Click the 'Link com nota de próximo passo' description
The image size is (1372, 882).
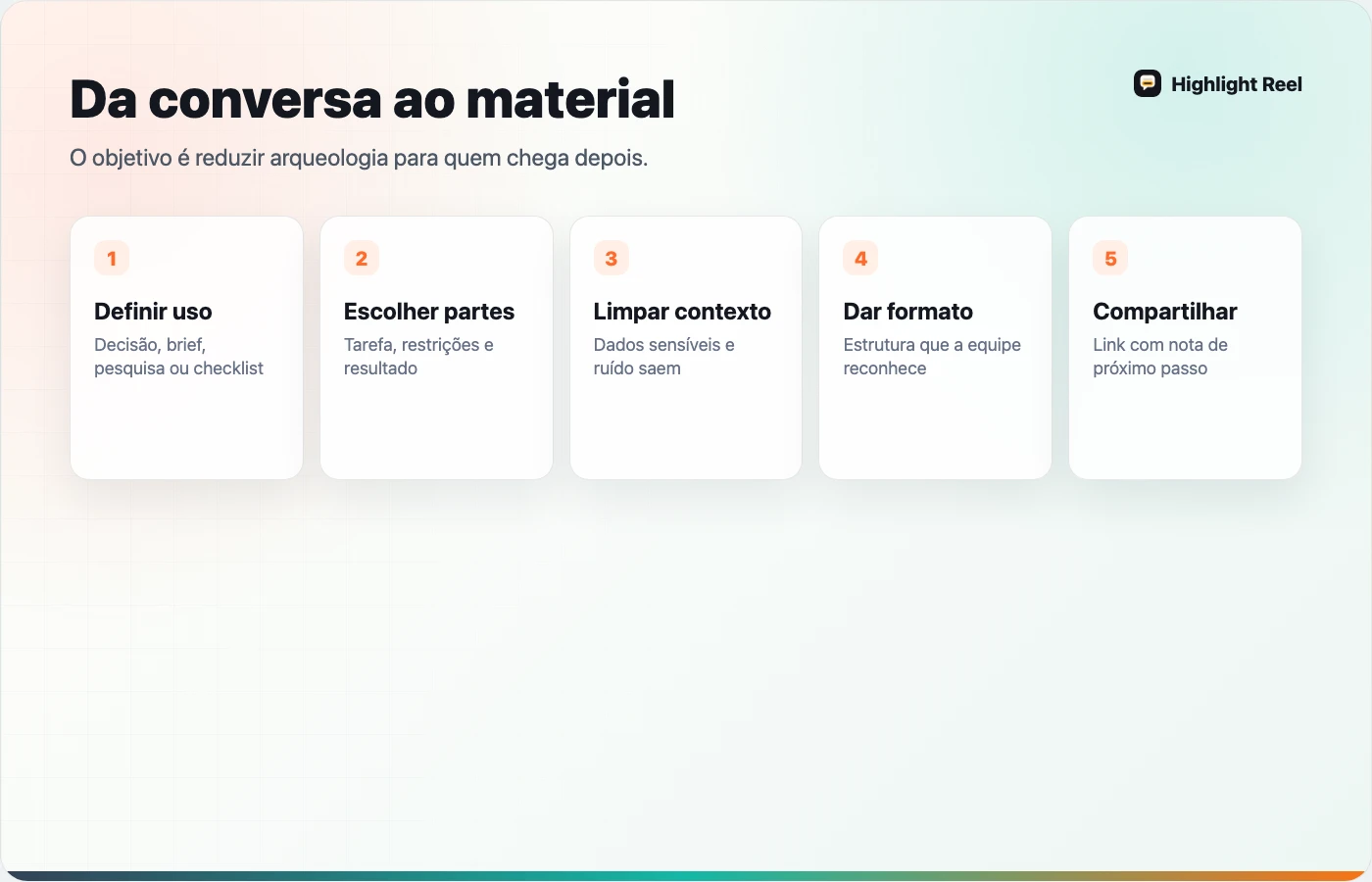point(1160,357)
